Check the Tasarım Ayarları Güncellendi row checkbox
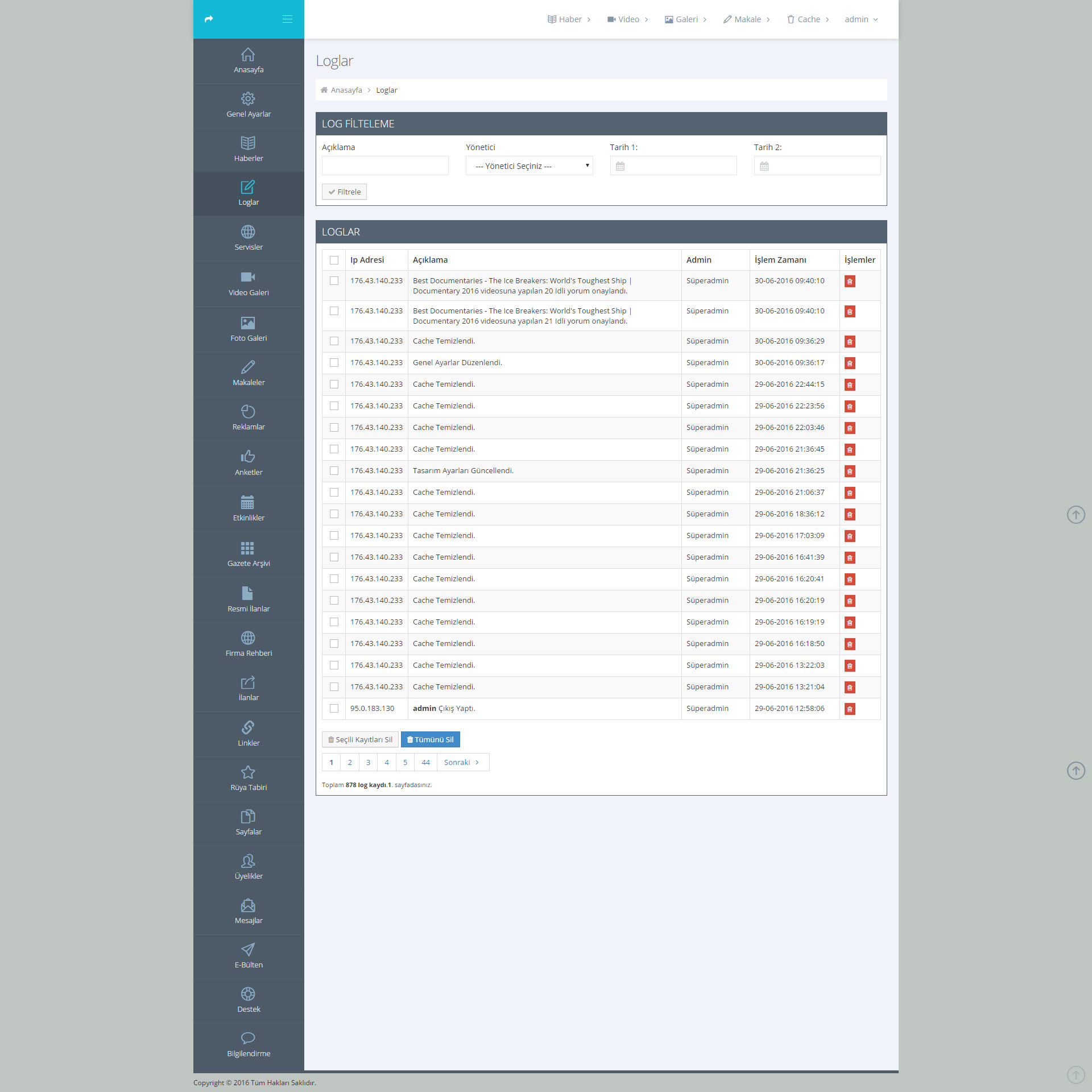The height and width of the screenshot is (1092, 1092). 334,471
